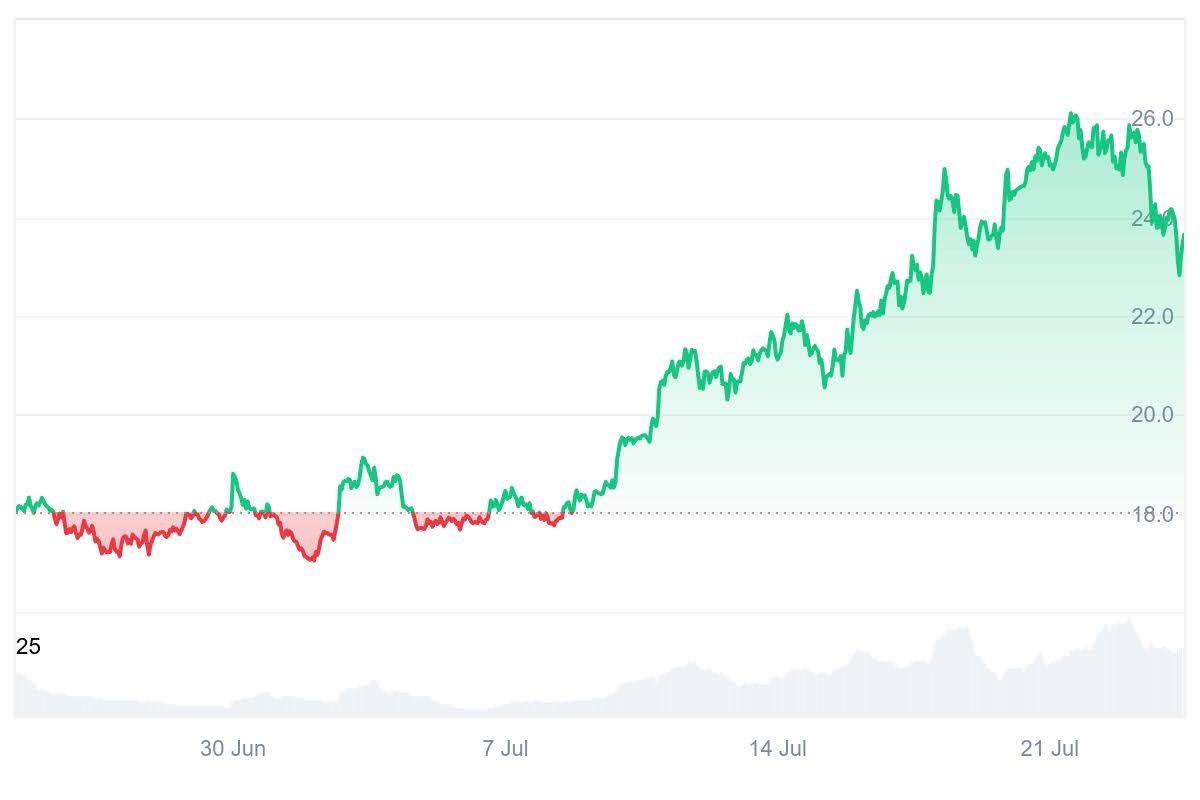Viewport: 1200px width, 800px height.
Task: Click the lowest red dip of the price line
Action: tap(311, 559)
